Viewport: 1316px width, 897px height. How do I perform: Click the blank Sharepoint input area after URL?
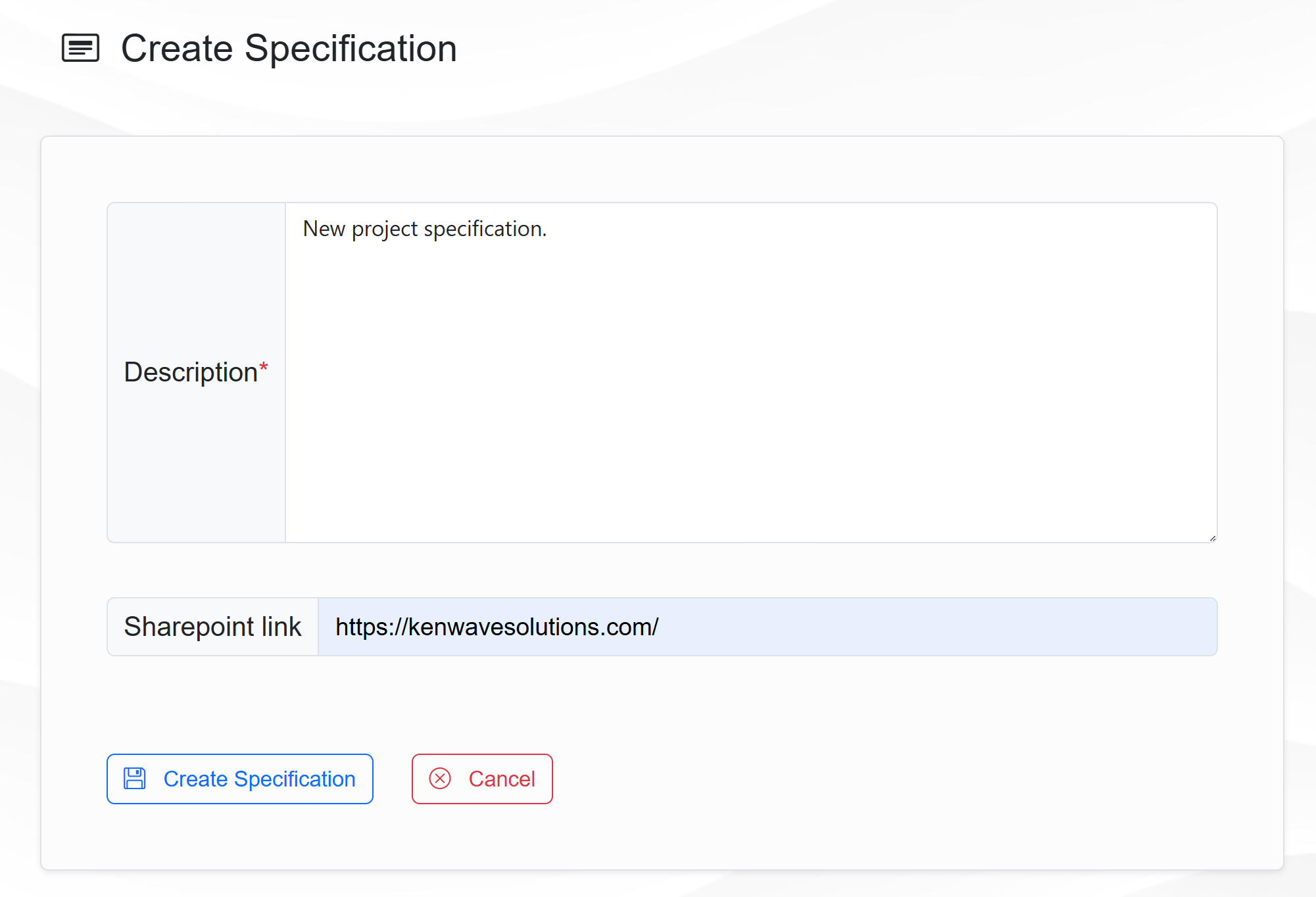coord(954,627)
